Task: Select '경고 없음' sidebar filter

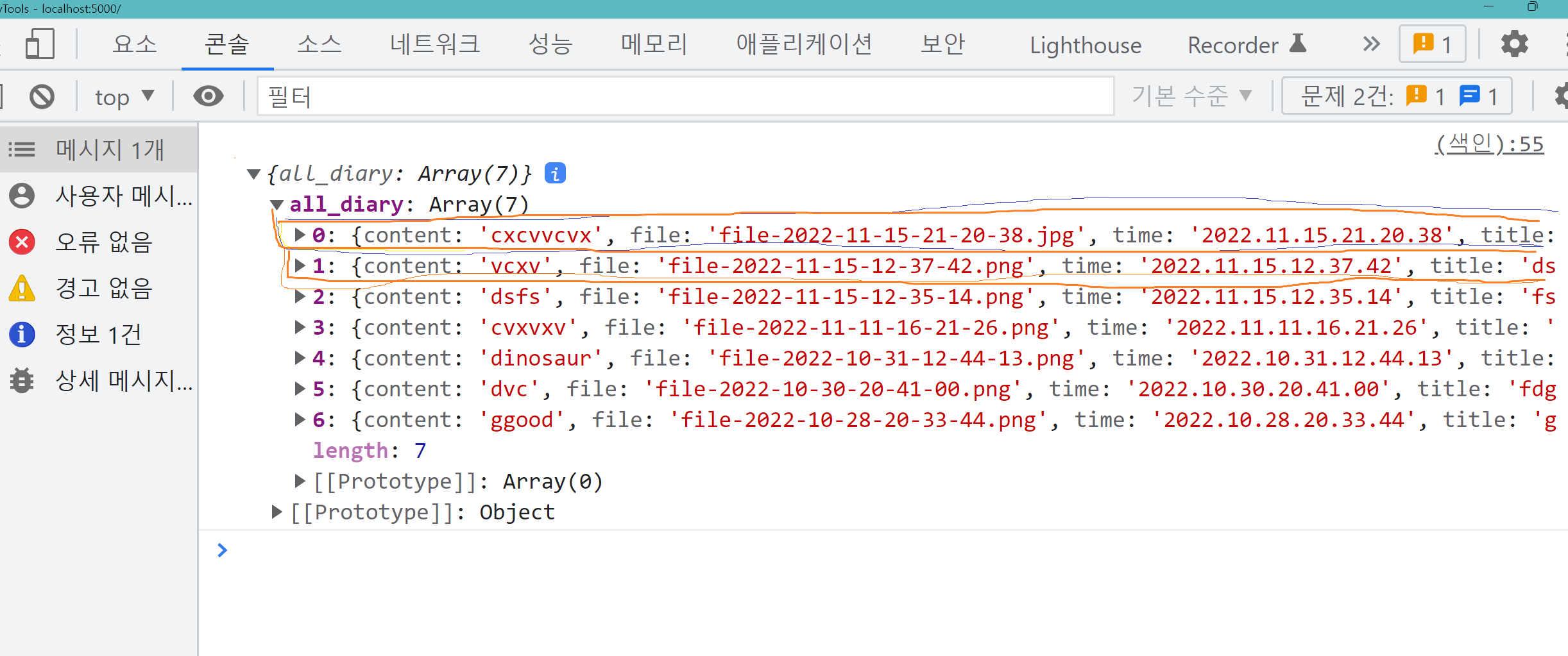Action: click(99, 288)
